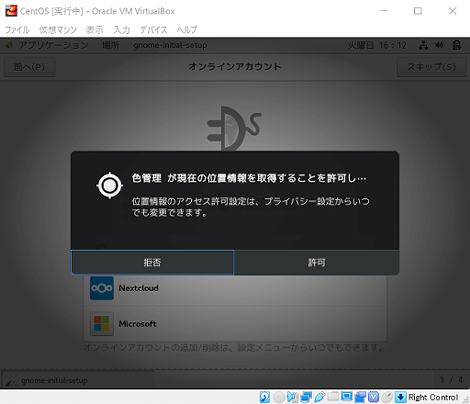This screenshot has height=404, width=470.
Task: Click the スキップ(S) button
Action: pos(431,67)
